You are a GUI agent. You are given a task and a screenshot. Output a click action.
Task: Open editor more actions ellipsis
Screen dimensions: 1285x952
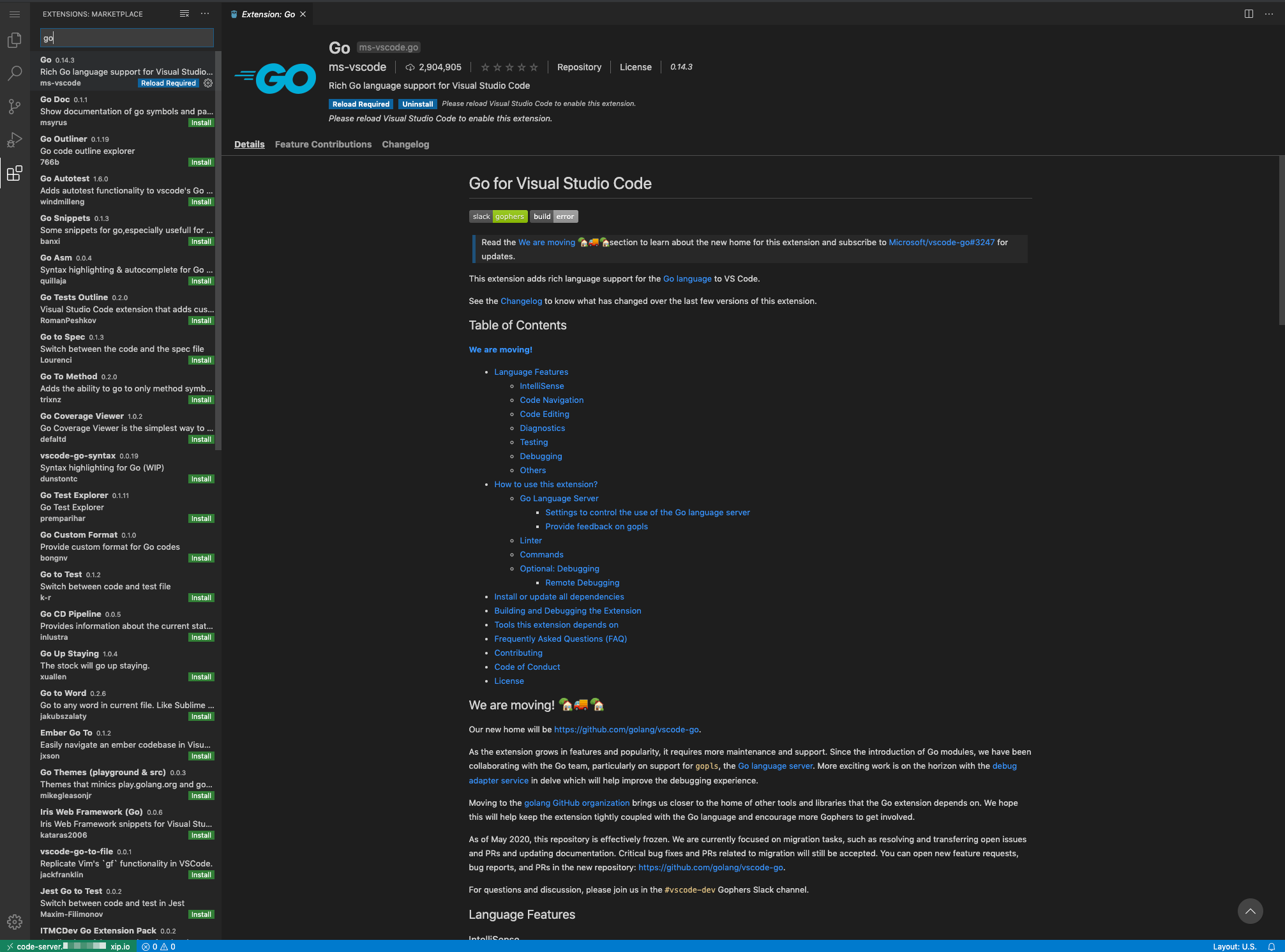pos(1269,14)
